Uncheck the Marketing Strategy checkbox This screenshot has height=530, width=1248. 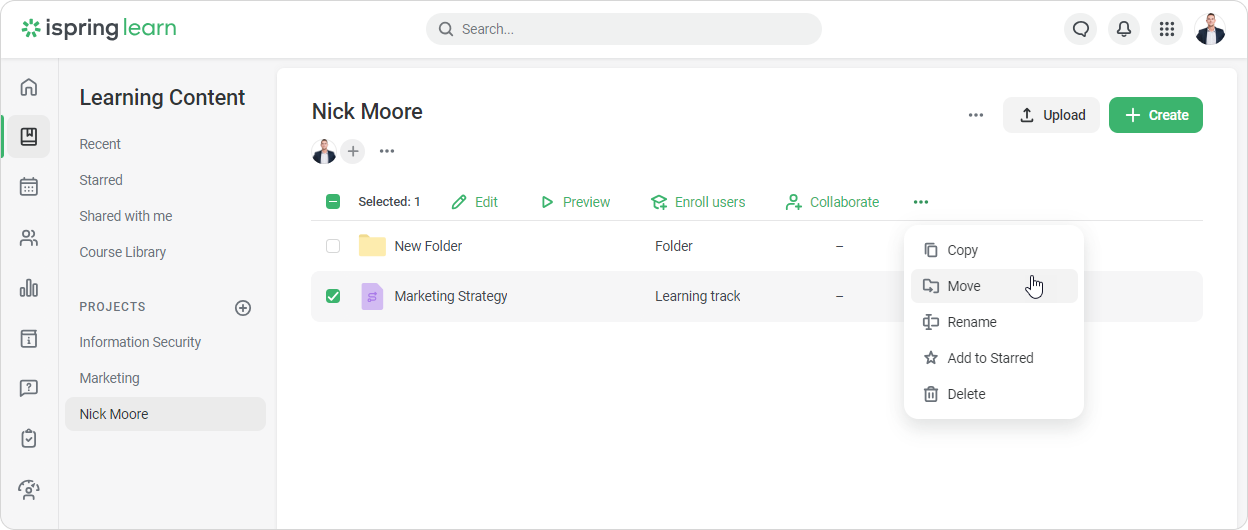[333, 296]
